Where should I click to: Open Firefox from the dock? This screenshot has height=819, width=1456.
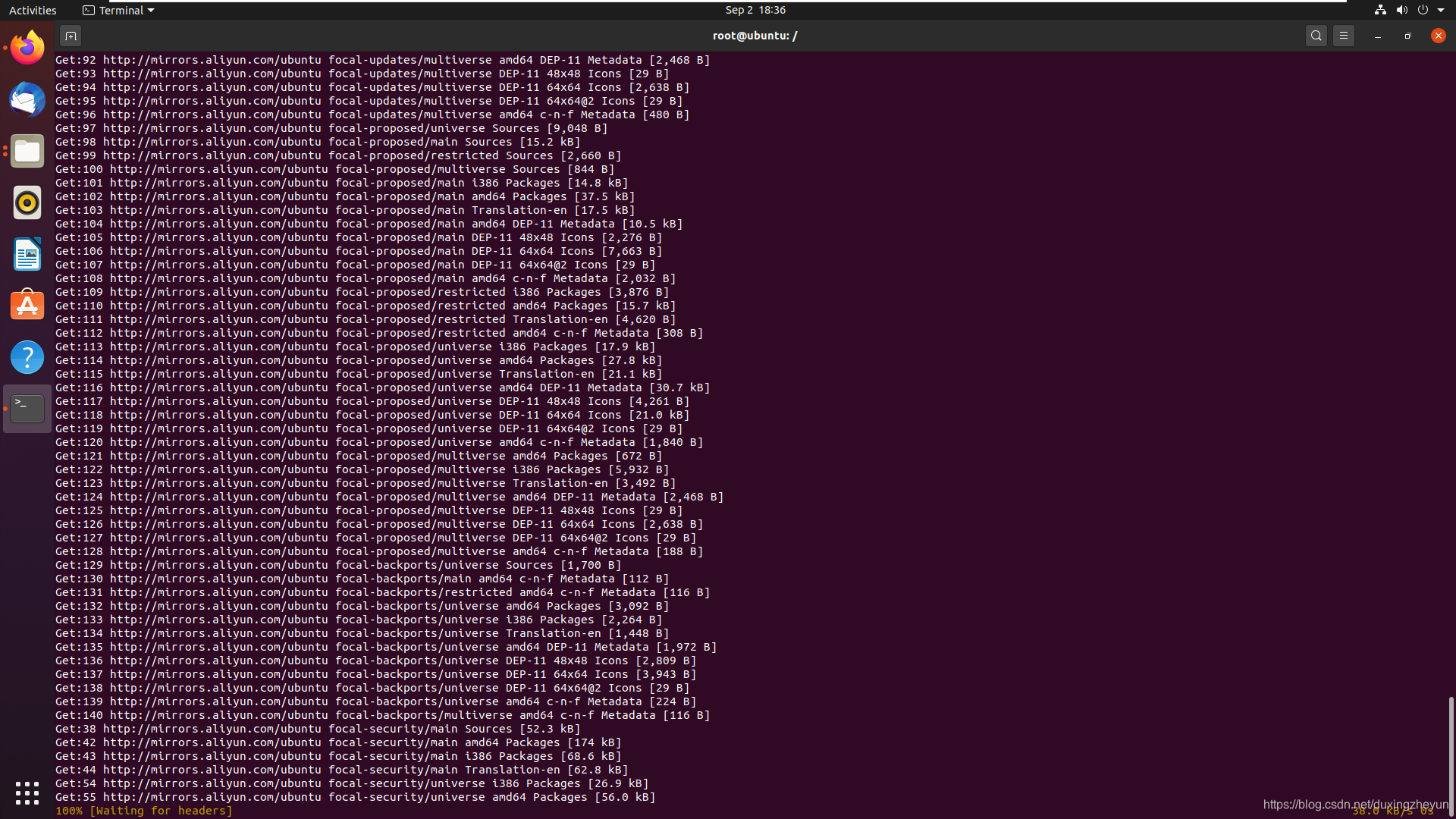[27, 48]
